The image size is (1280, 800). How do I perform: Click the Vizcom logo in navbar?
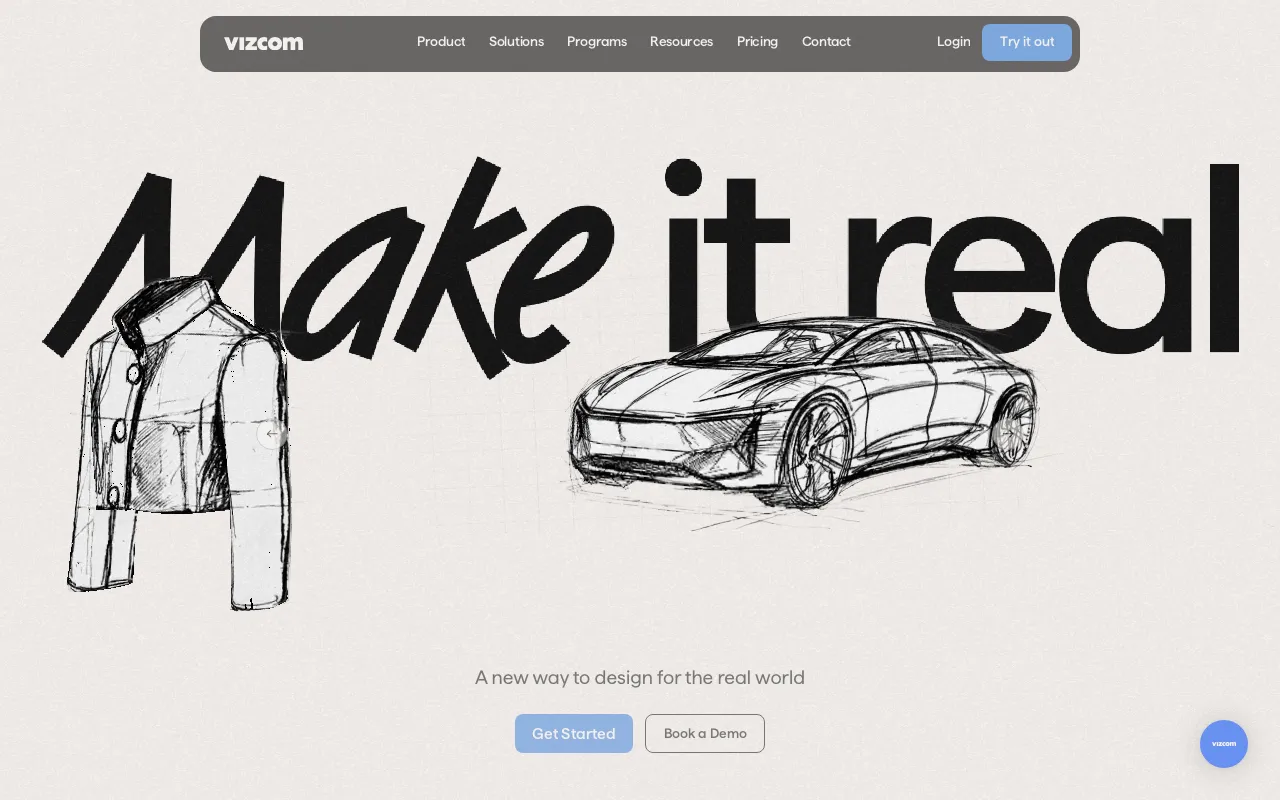coord(263,43)
